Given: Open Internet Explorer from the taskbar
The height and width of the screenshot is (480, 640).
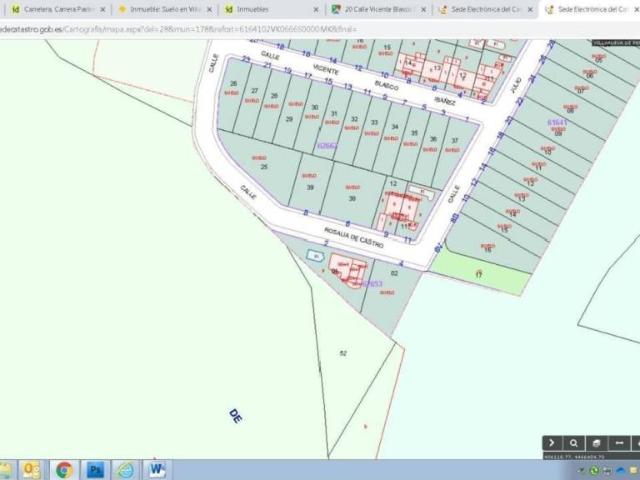Looking at the screenshot, I should coord(126,469).
